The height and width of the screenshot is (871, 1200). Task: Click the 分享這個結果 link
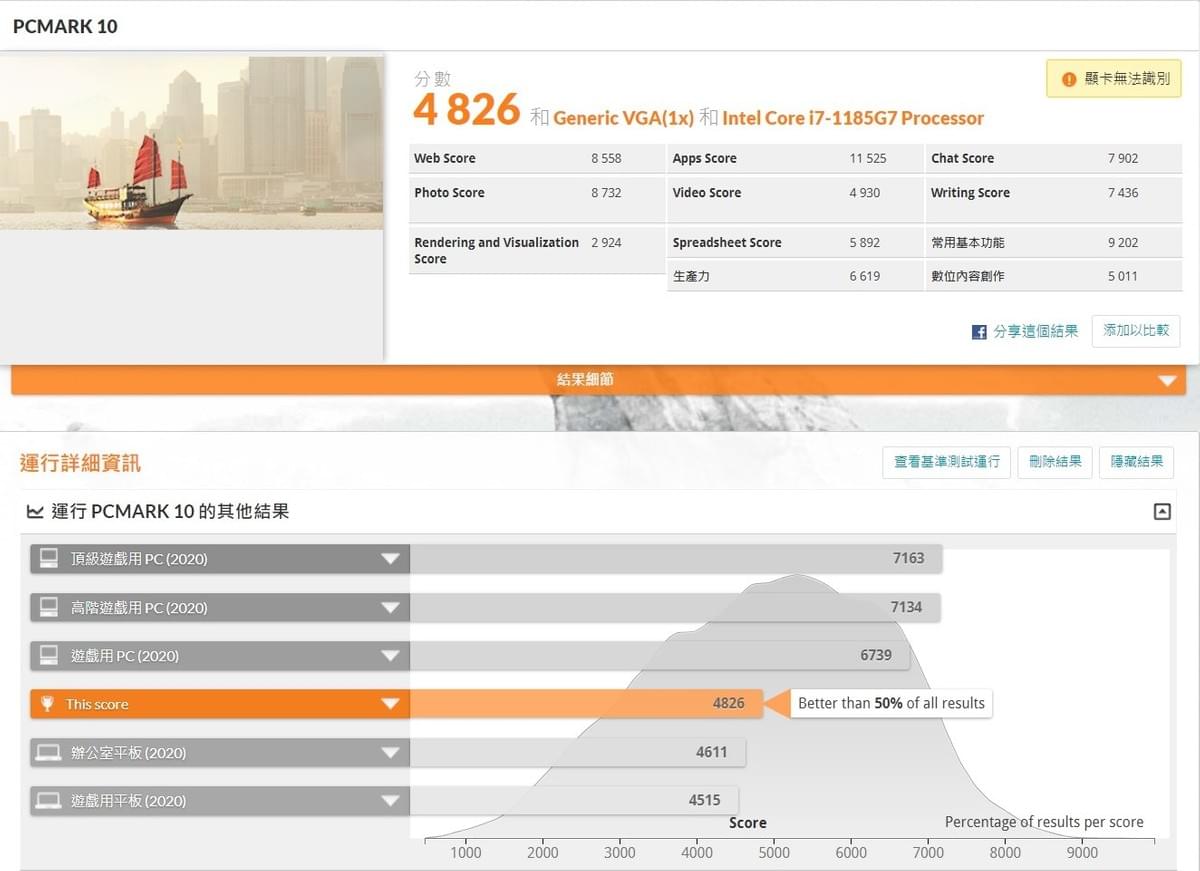(x=1035, y=332)
